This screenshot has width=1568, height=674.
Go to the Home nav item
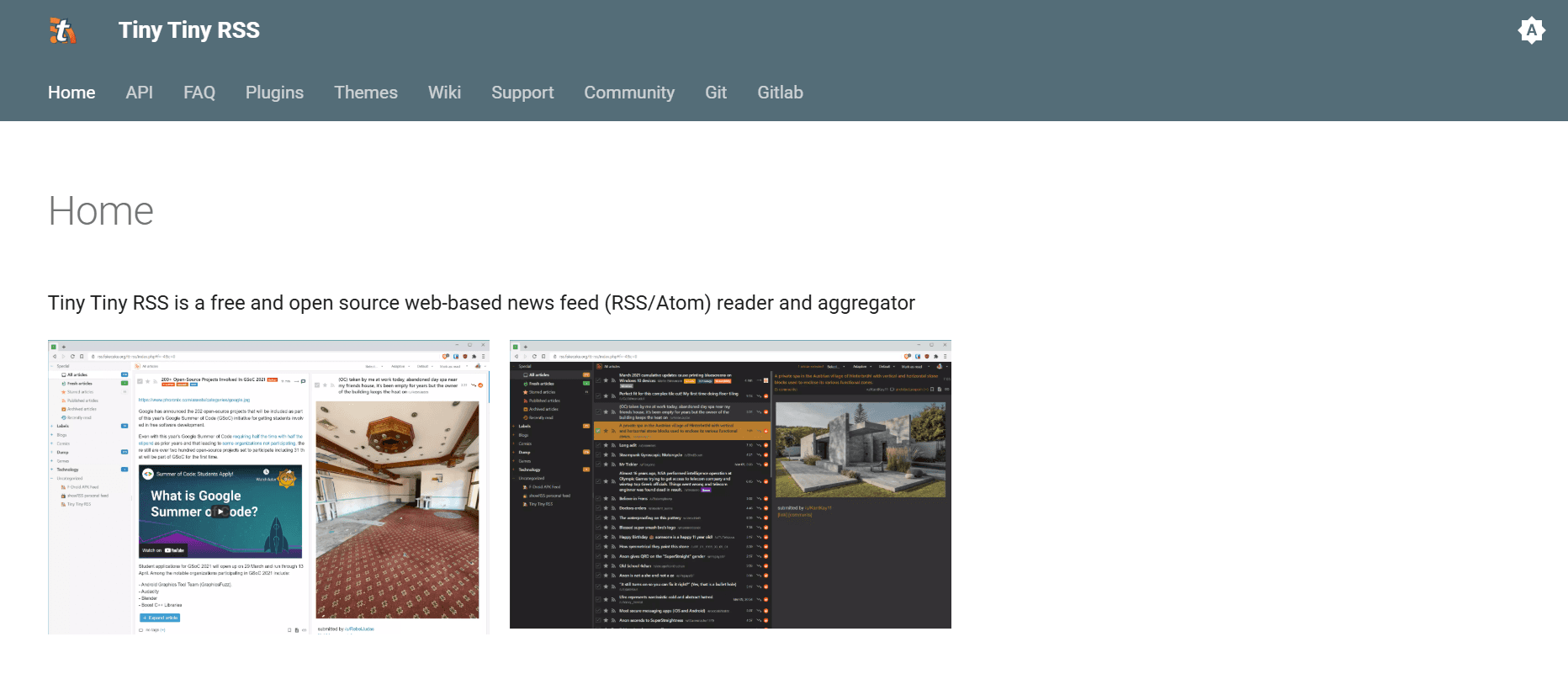click(x=72, y=93)
